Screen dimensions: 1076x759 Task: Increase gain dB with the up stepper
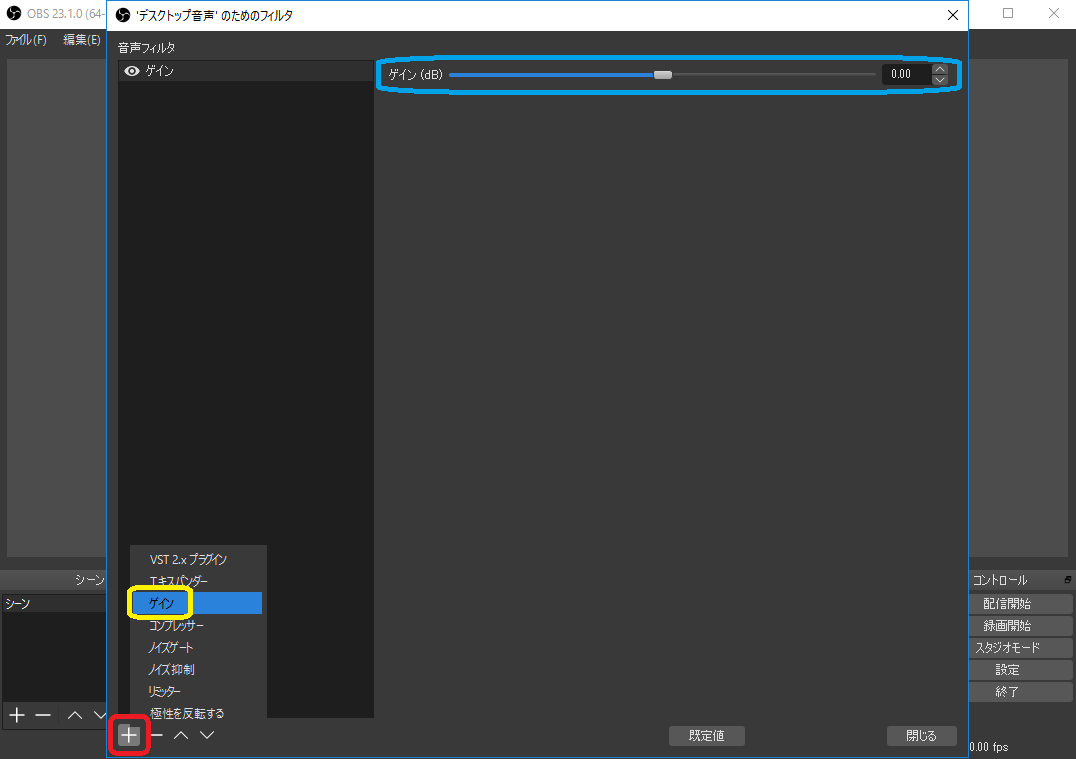939,69
